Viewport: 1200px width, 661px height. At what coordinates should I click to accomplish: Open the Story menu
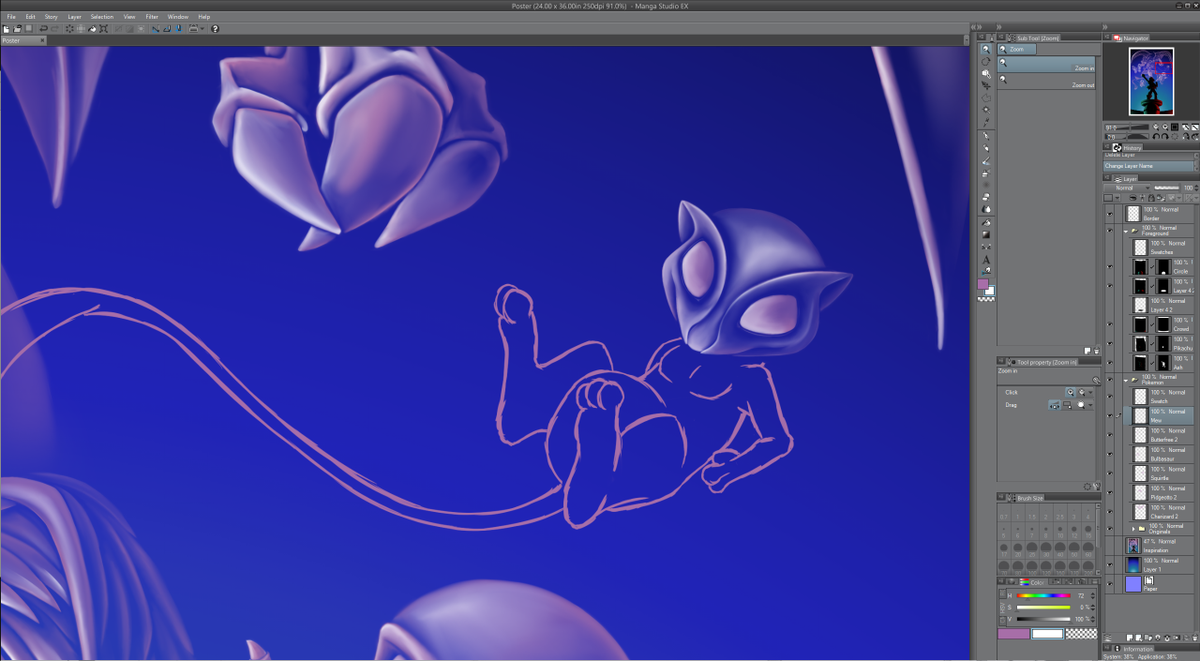(x=50, y=17)
